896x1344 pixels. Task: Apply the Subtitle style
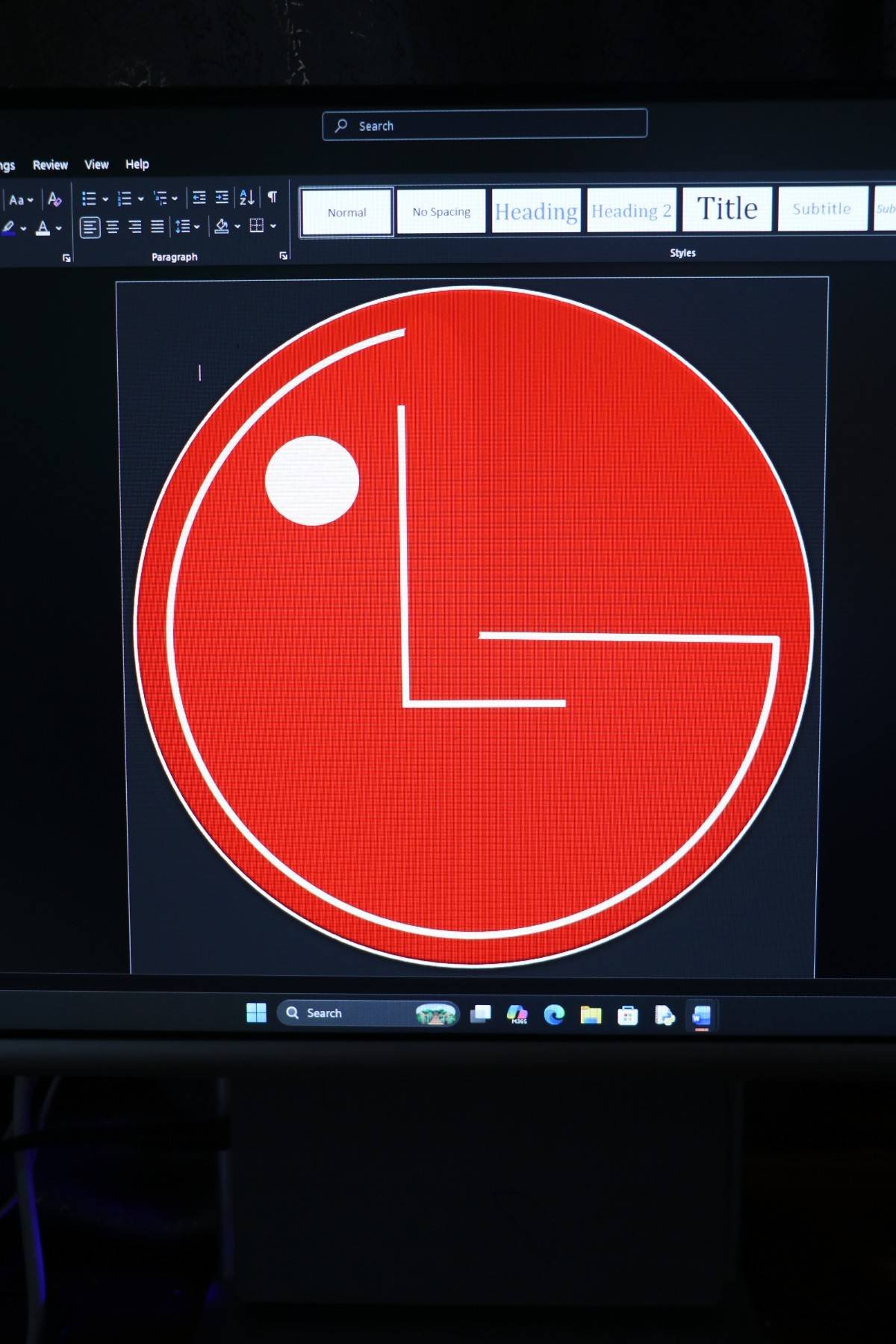823,208
